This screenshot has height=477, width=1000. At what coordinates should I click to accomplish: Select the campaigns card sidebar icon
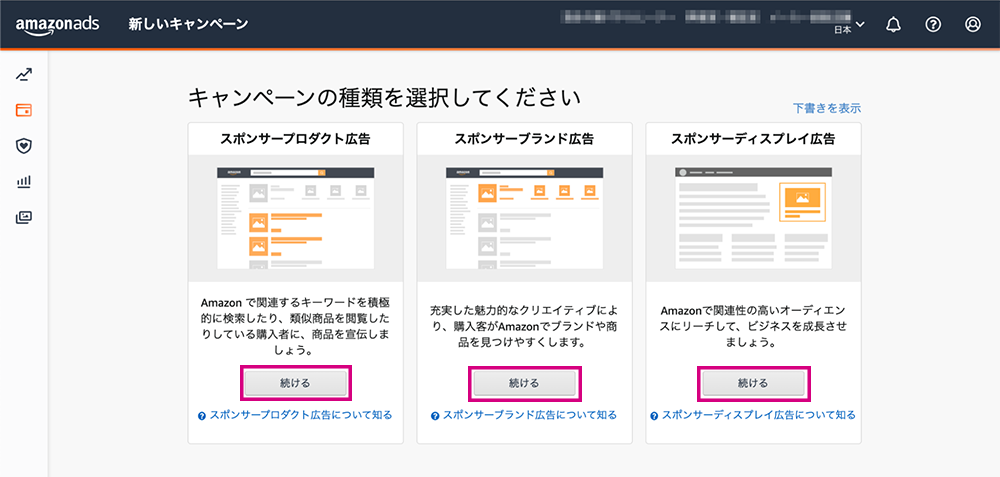click(x=24, y=110)
